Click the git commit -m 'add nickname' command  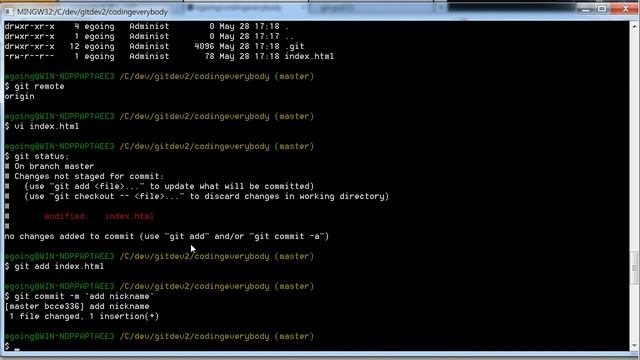[x=79, y=296]
